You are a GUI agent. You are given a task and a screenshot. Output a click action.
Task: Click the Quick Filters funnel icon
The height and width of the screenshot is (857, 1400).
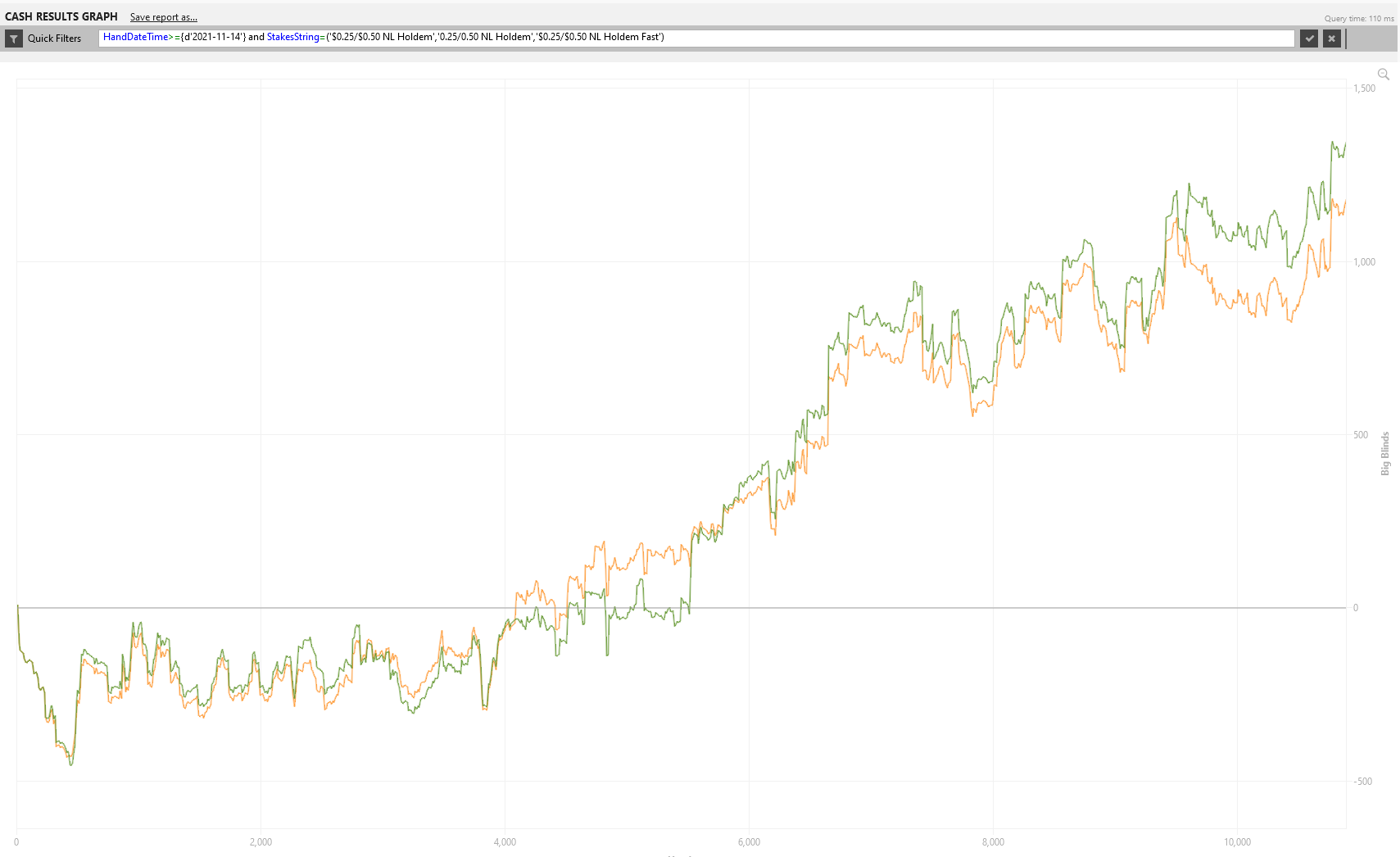click(x=14, y=39)
